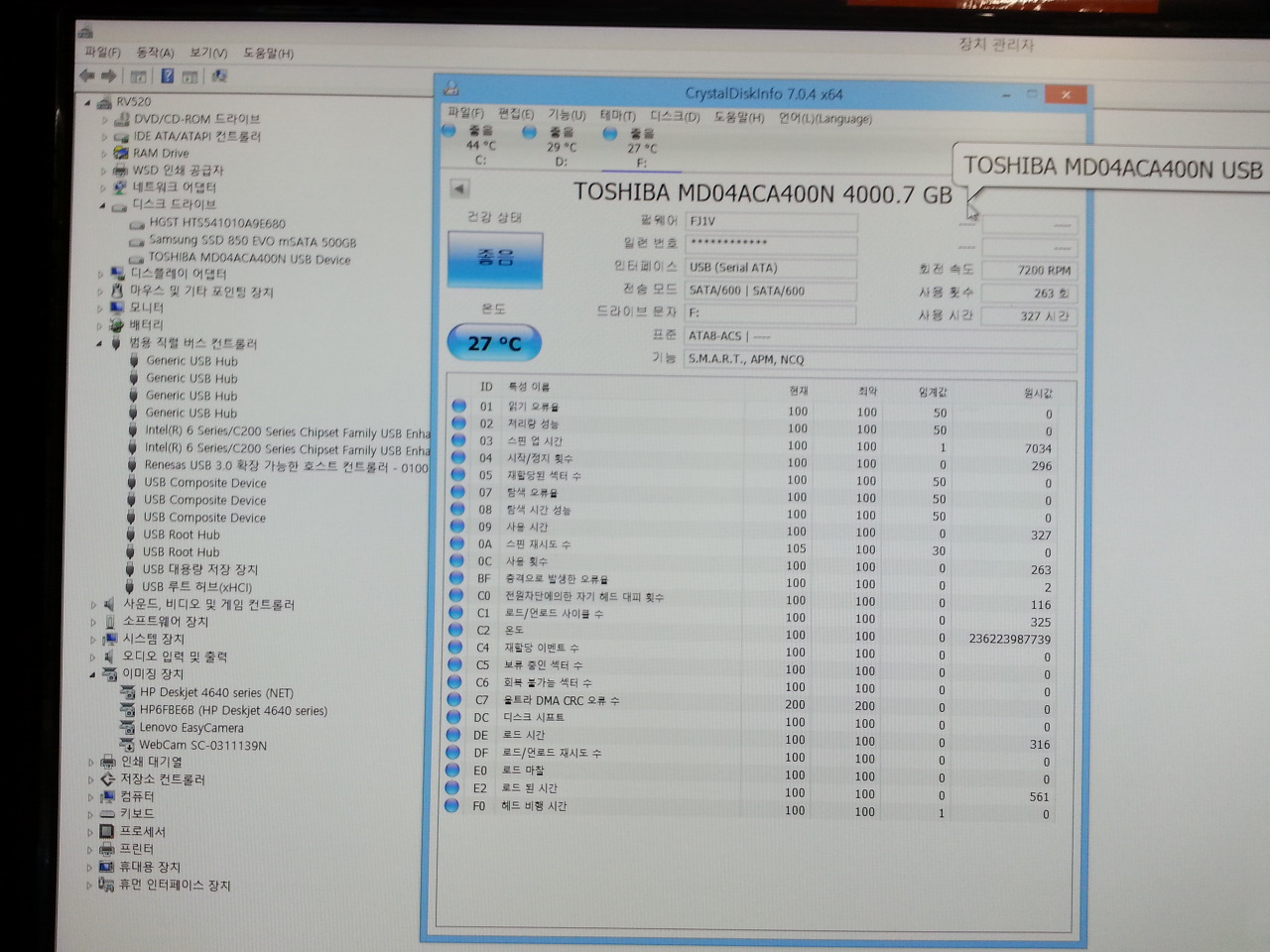Click the RAM Drive category icon
1270x952 pixels.
click(x=121, y=154)
